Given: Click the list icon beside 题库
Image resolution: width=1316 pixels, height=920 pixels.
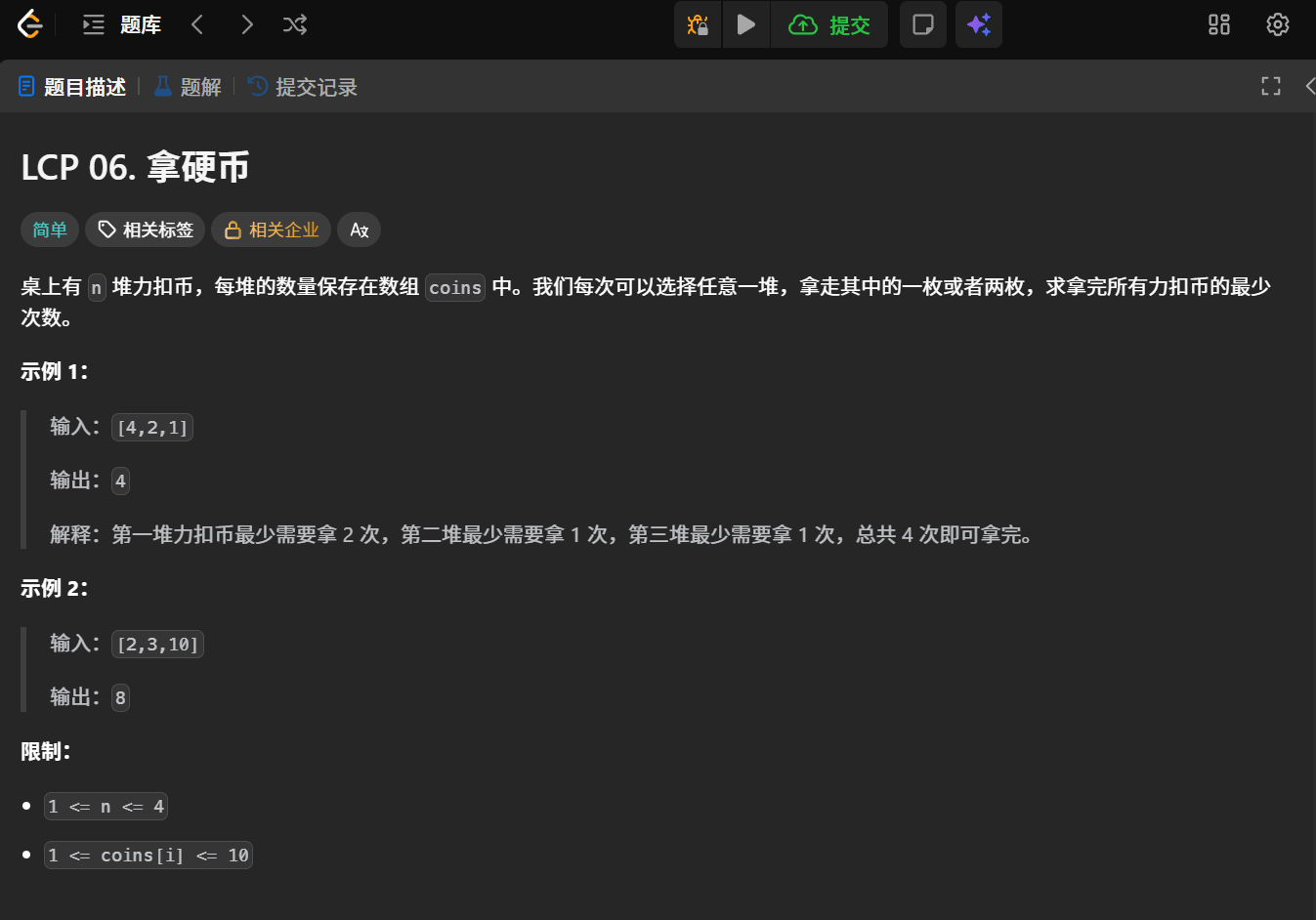Looking at the screenshot, I should tap(94, 24).
